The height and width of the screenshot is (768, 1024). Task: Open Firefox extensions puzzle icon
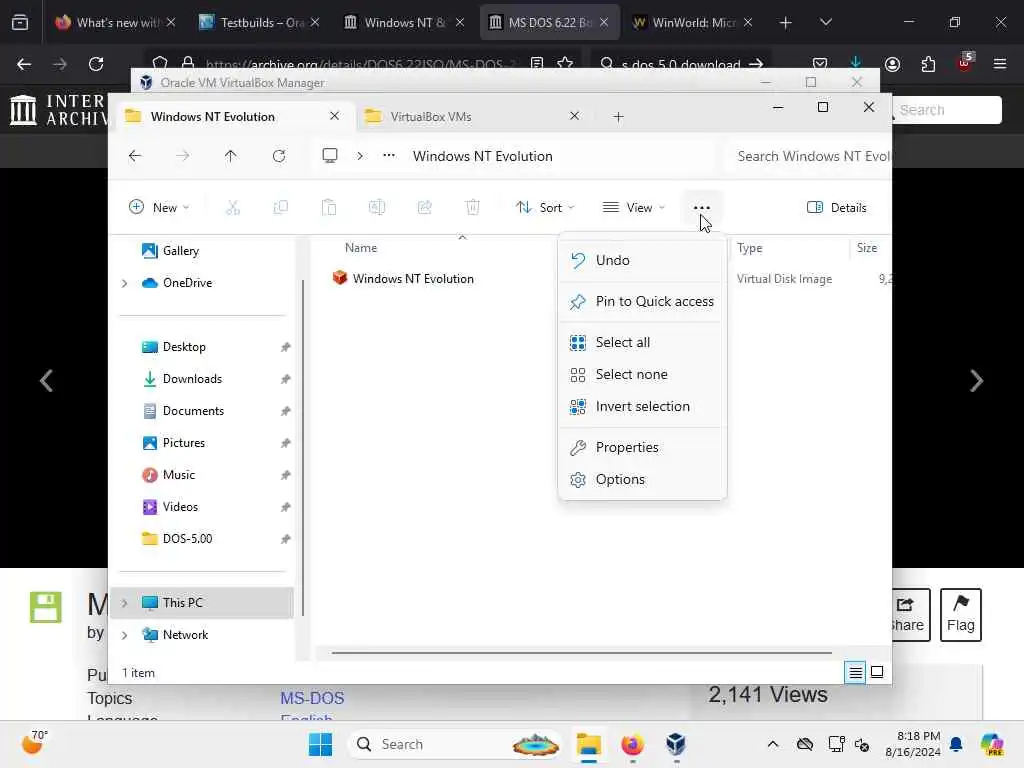point(928,64)
